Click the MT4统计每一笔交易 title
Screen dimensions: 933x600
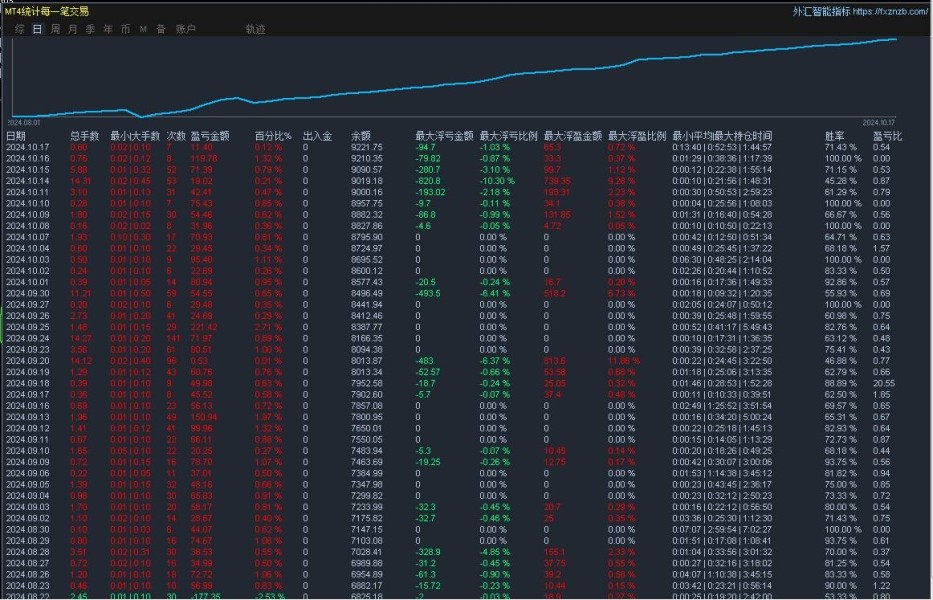(x=46, y=11)
